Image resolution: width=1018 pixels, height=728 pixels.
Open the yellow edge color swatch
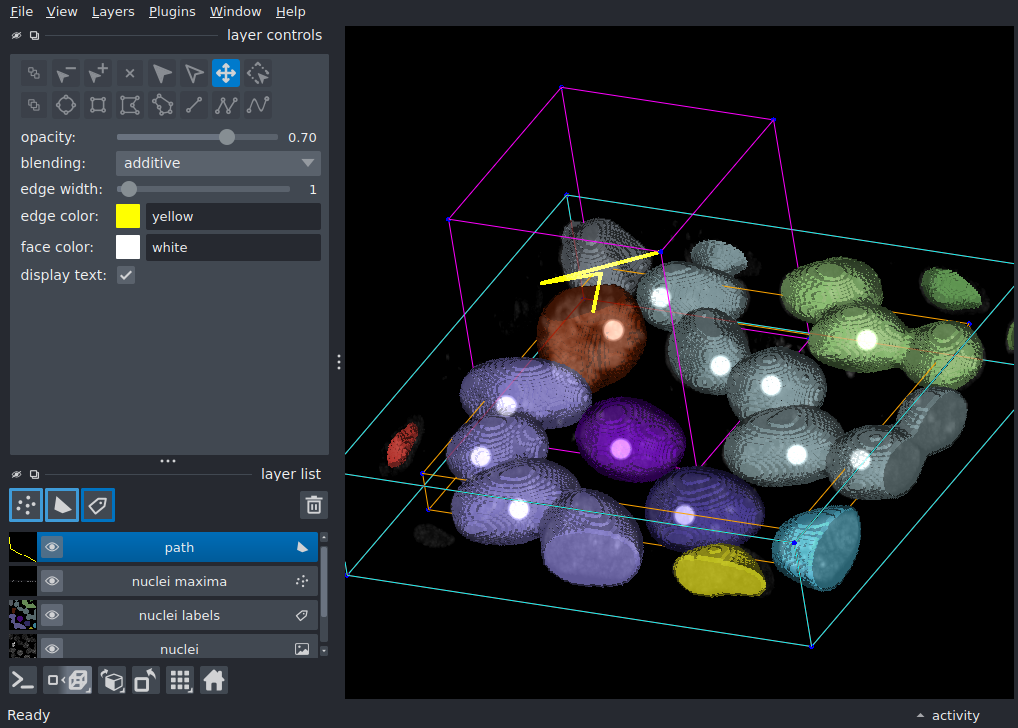point(128,216)
